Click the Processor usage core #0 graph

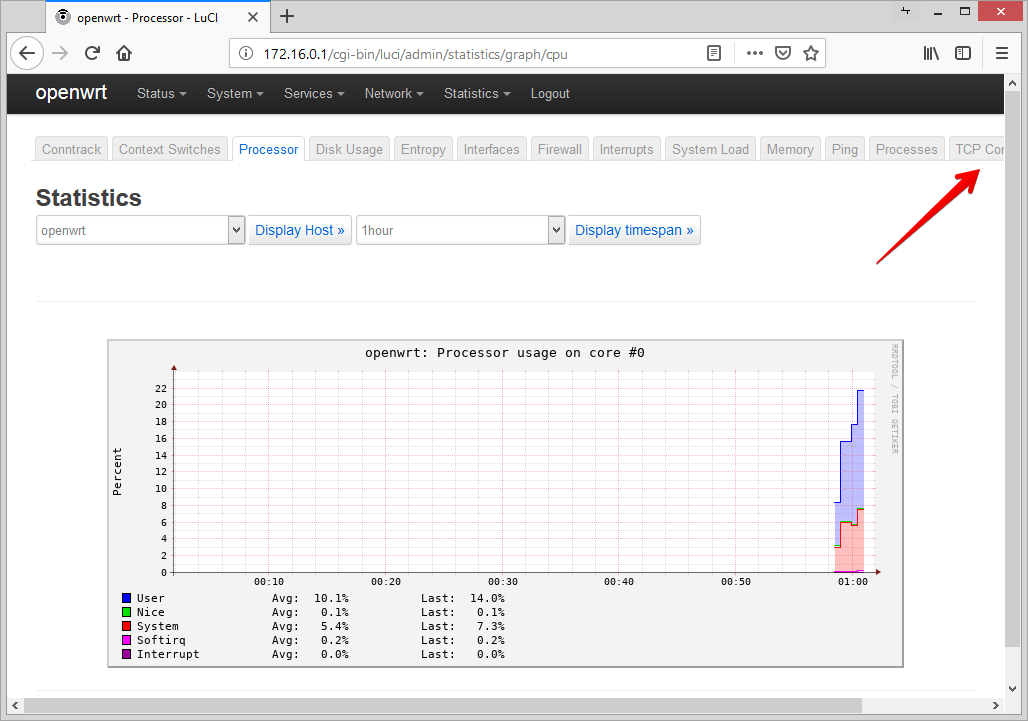coord(505,503)
